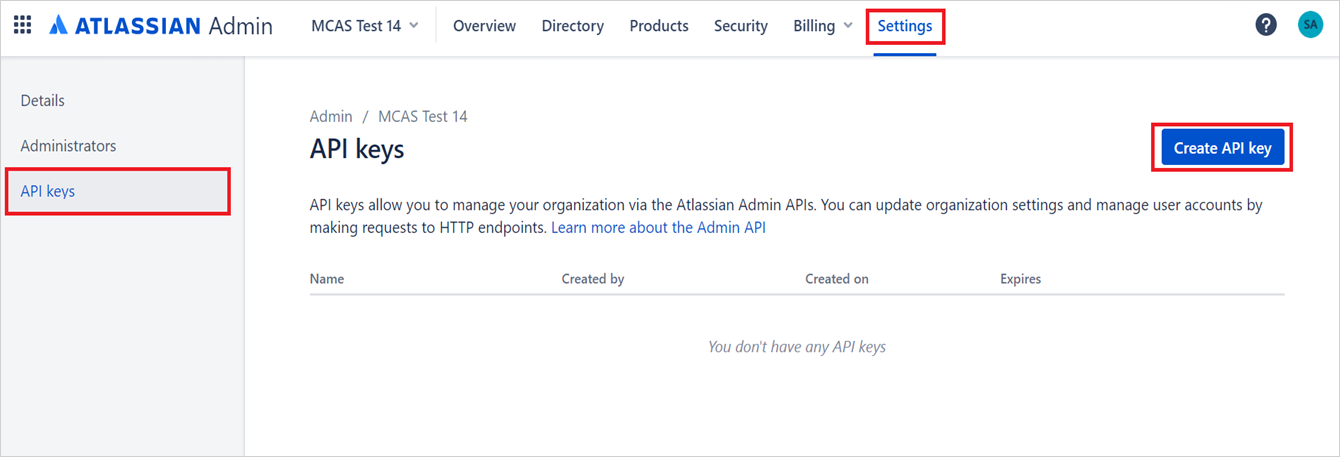The width and height of the screenshot is (1340, 457).
Task: Switch to the Products tab
Action: pyautogui.click(x=659, y=26)
